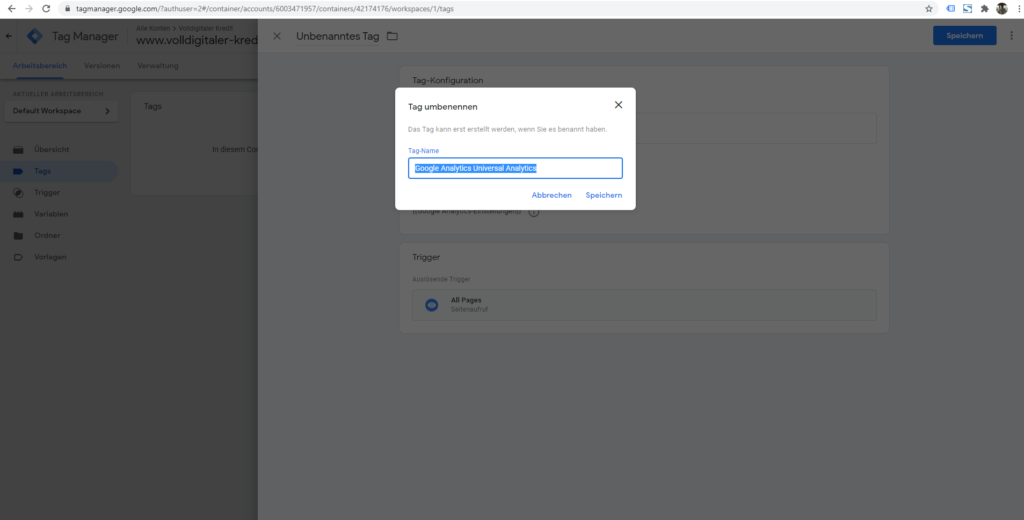Close the Tag umbenennen dialog
Viewport: 1024px width, 520px height.
point(618,105)
